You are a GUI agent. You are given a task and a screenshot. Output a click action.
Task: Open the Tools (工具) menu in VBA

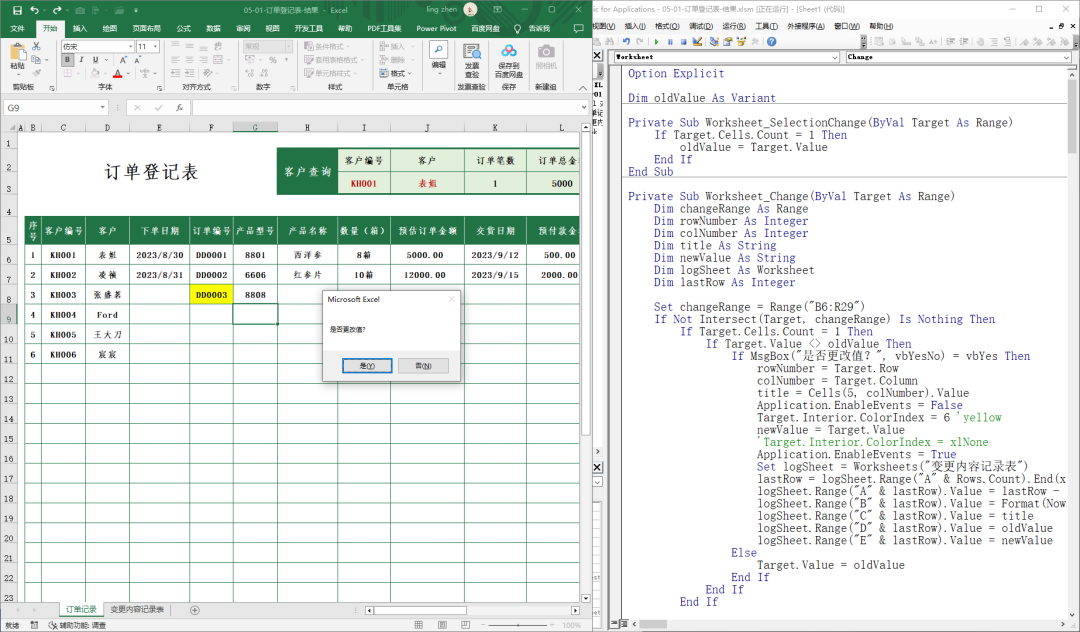coord(767,26)
